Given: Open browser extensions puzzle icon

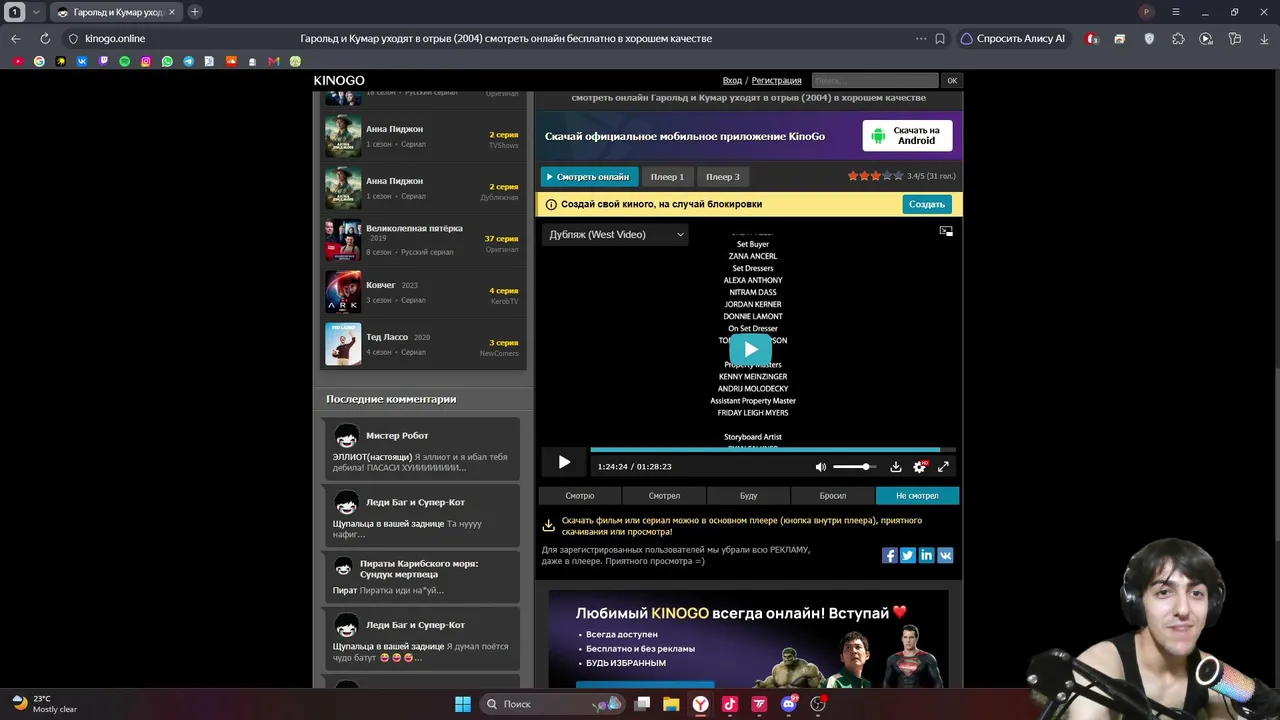Looking at the screenshot, I should click(1178, 39).
